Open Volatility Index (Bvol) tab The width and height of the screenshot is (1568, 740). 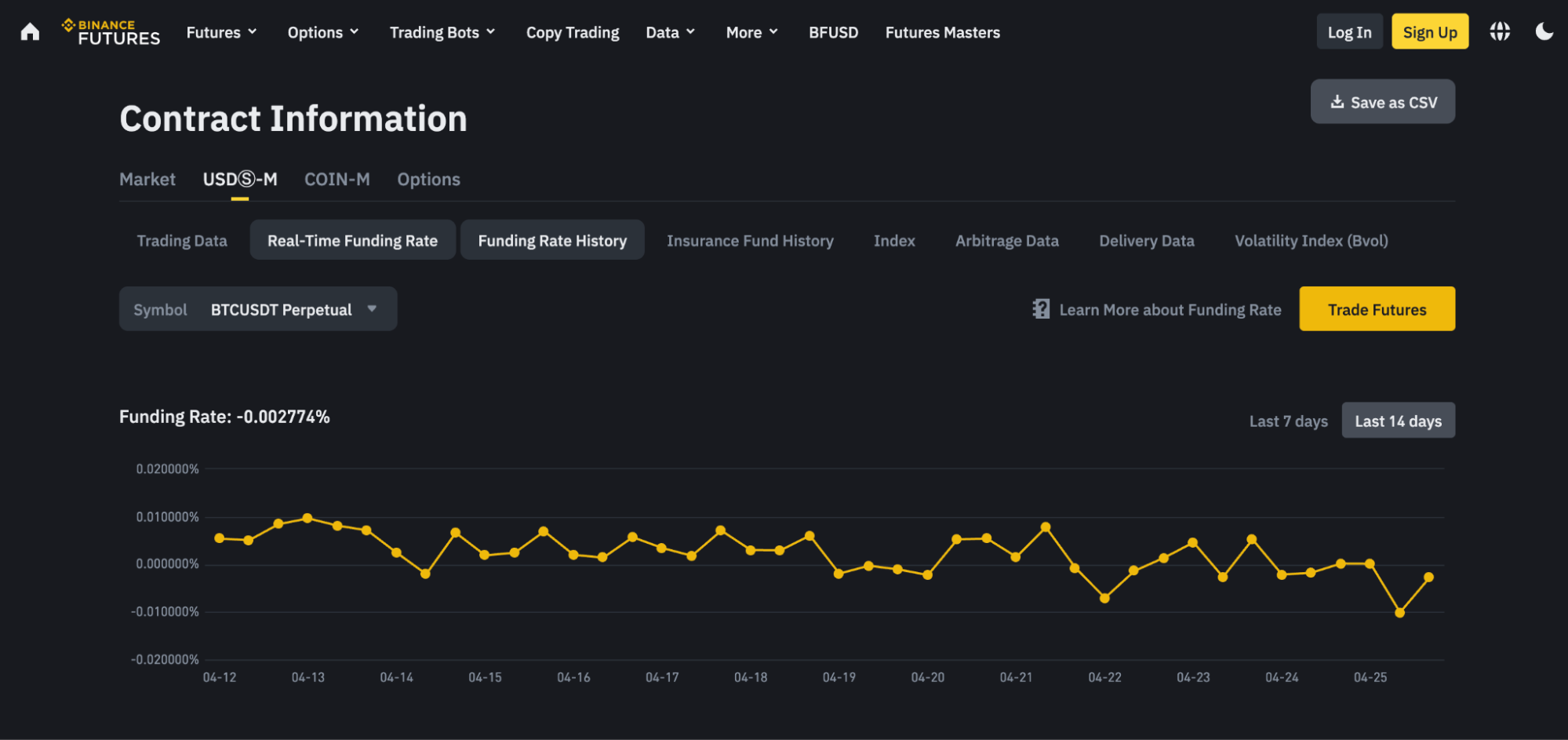coord(1311,241)
